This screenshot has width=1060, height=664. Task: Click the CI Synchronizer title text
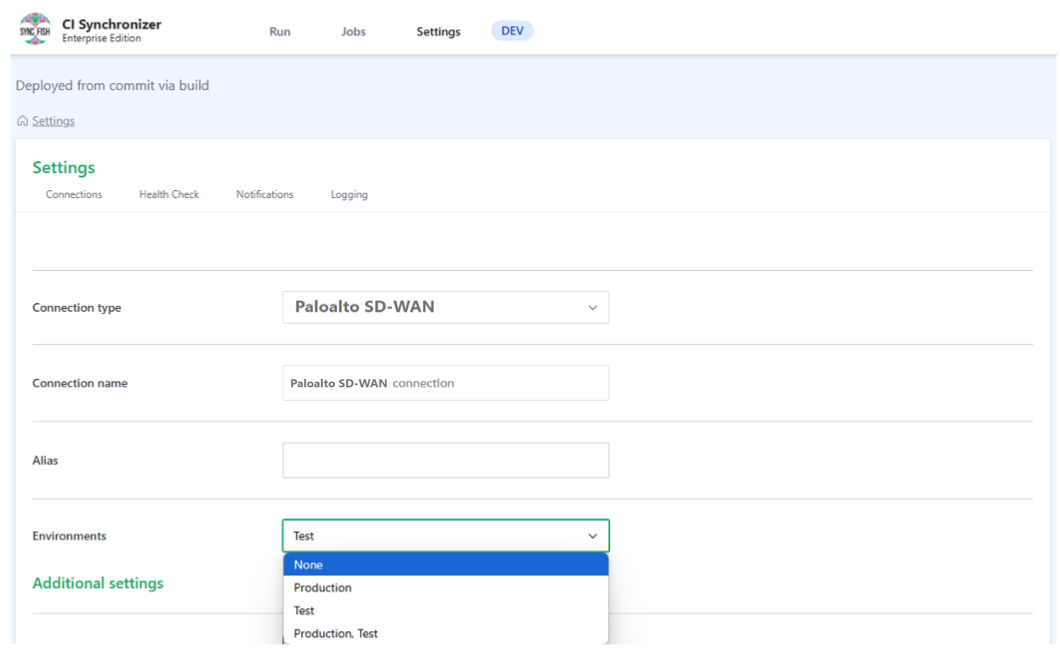click(x=112, y=24)
